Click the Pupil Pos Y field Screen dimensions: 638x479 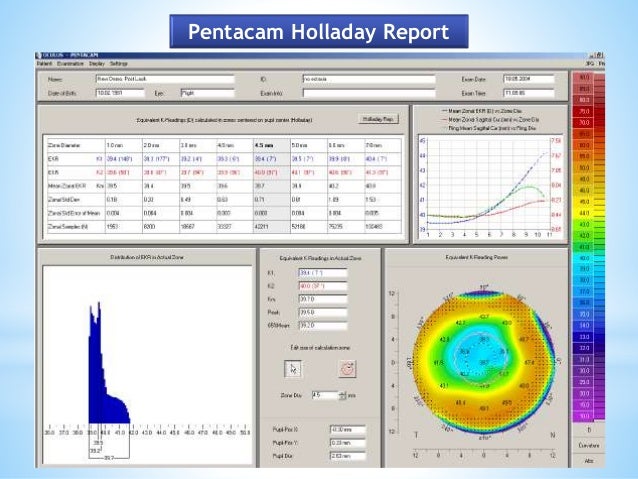(348, 443)
